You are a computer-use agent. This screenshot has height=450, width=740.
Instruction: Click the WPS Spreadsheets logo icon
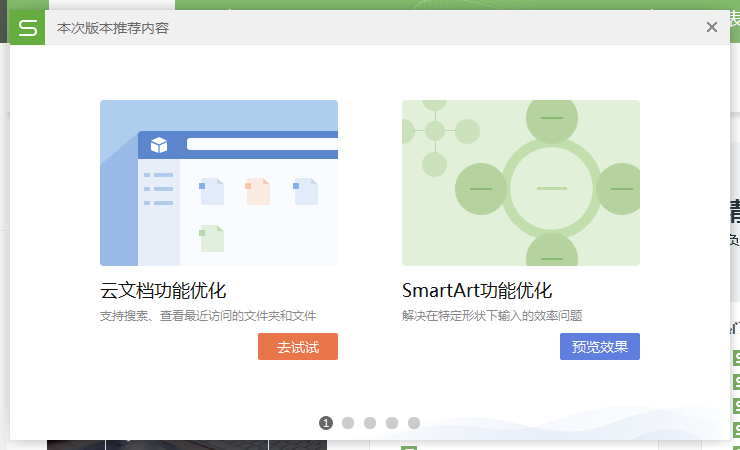click(x=27, y=28)
